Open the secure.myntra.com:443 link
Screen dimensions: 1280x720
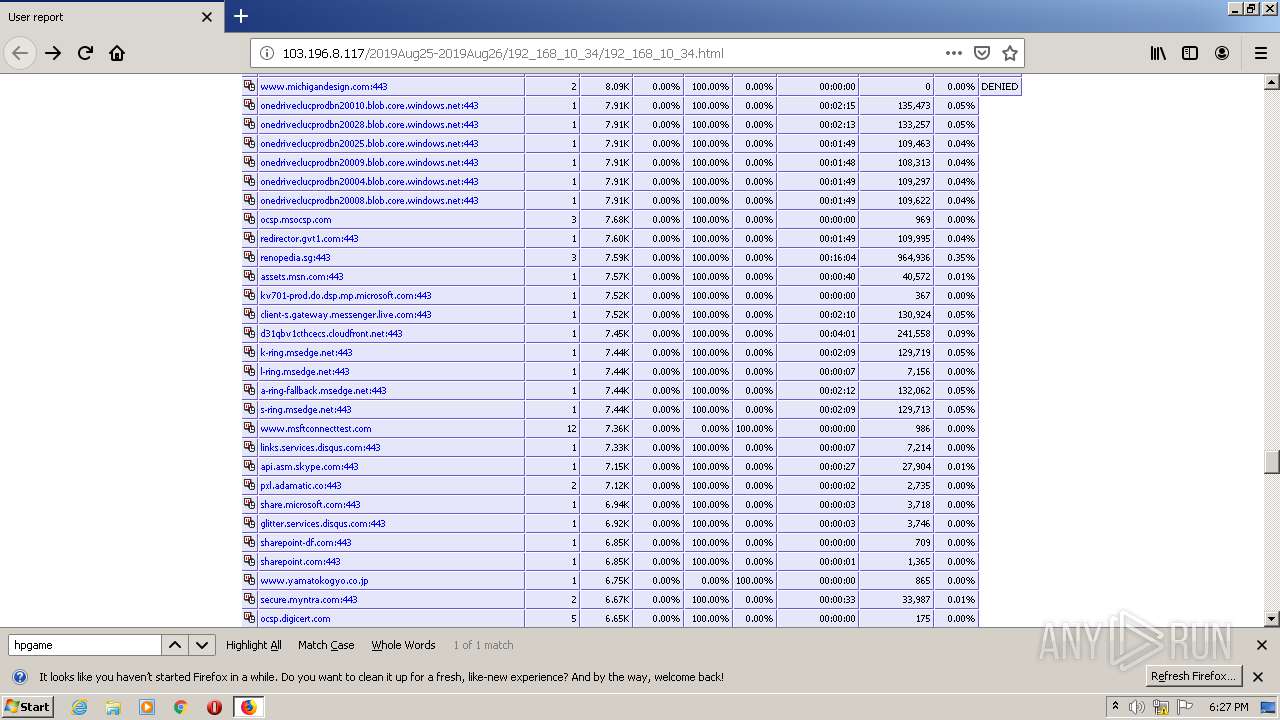(x=308, y=600)
